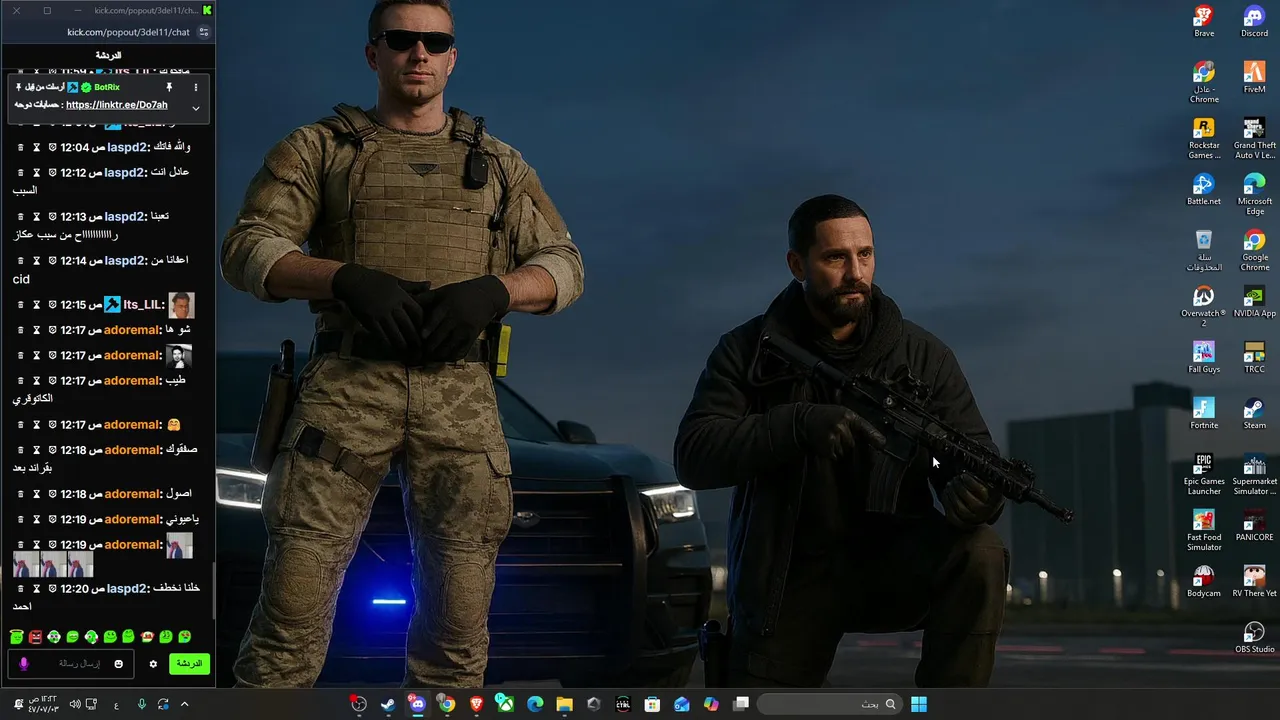Image resolution: width=1280 pixels, height=720 pixels.
Task: Open Fast Food Simulator desktop shortcut
Action: coord(1204,530)
